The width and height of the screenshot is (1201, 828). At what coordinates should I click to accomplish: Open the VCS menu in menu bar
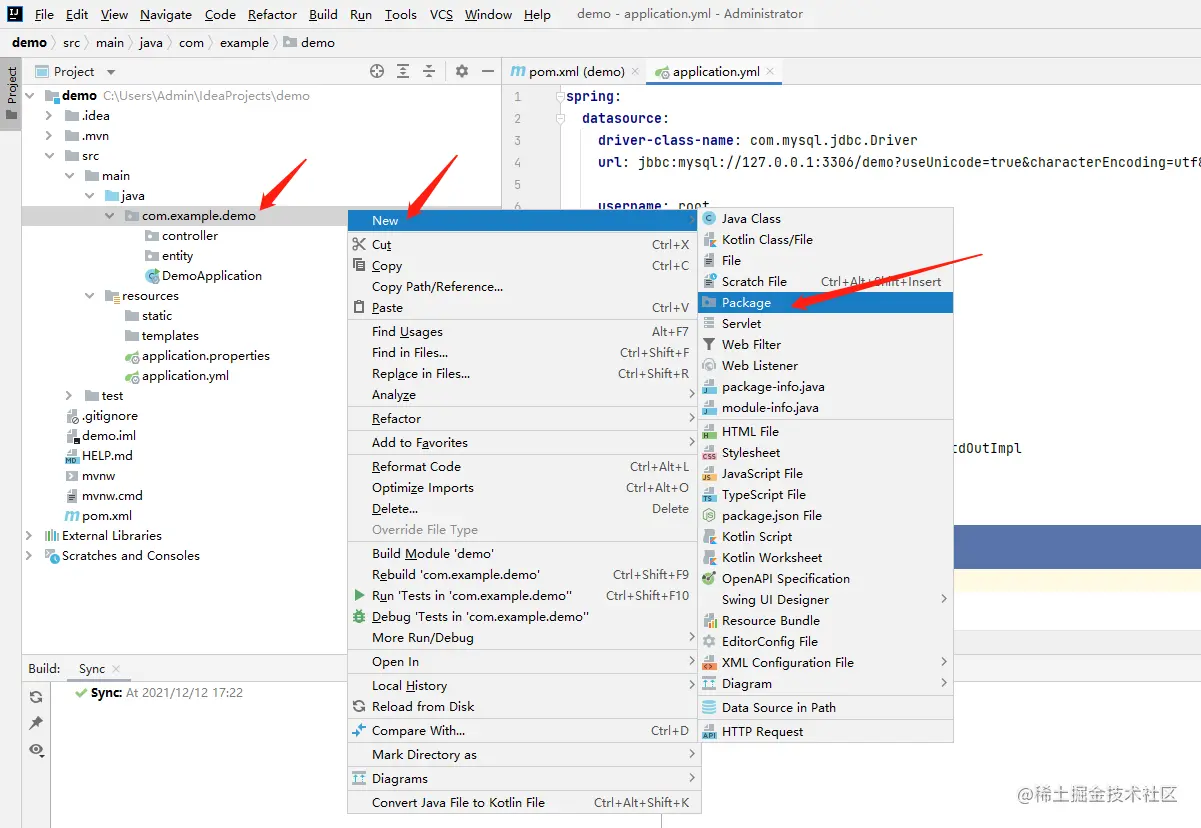pyautogui.click(x=441, y=14)
